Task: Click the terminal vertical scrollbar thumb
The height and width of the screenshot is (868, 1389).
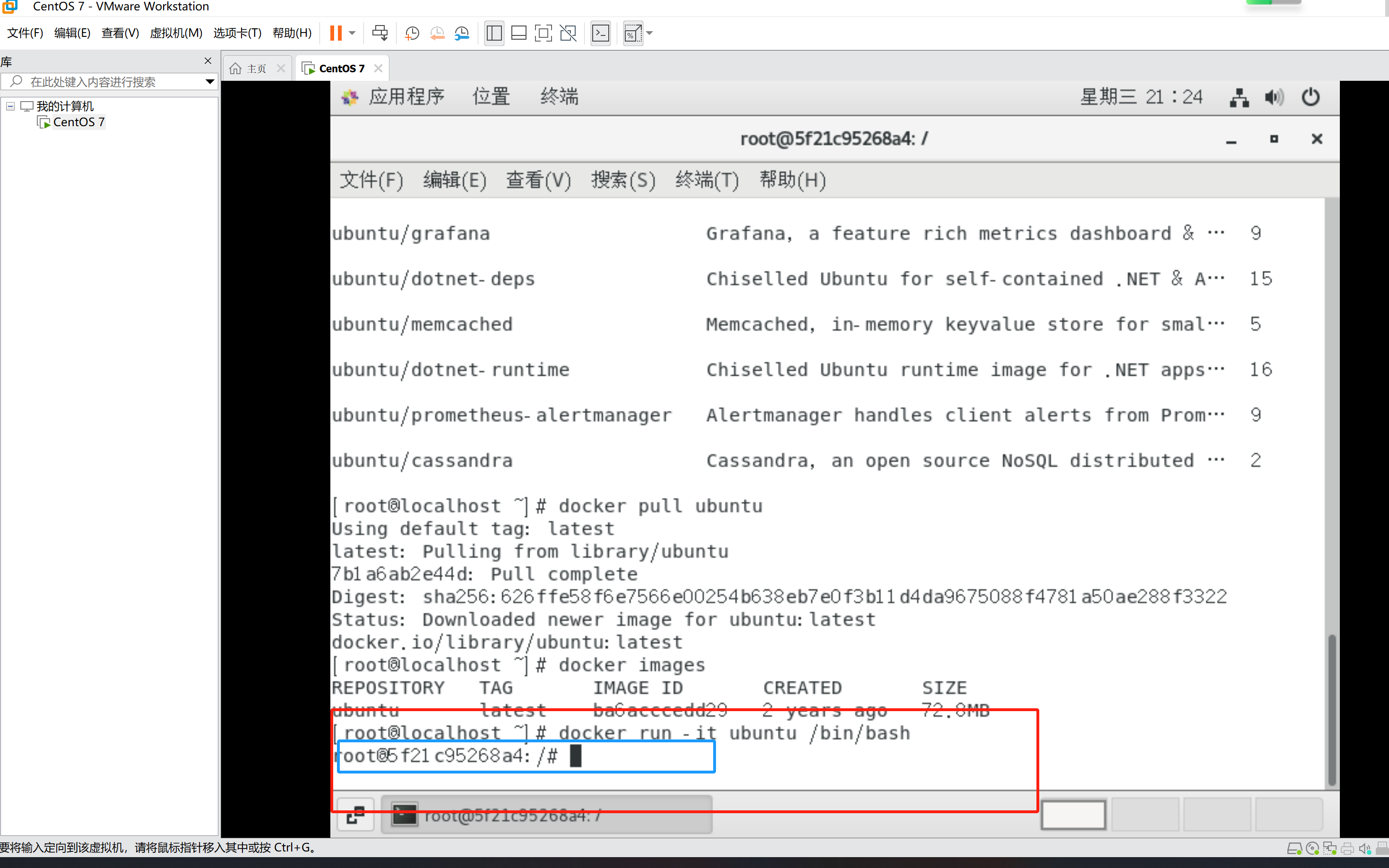Action: point(1332,710)
